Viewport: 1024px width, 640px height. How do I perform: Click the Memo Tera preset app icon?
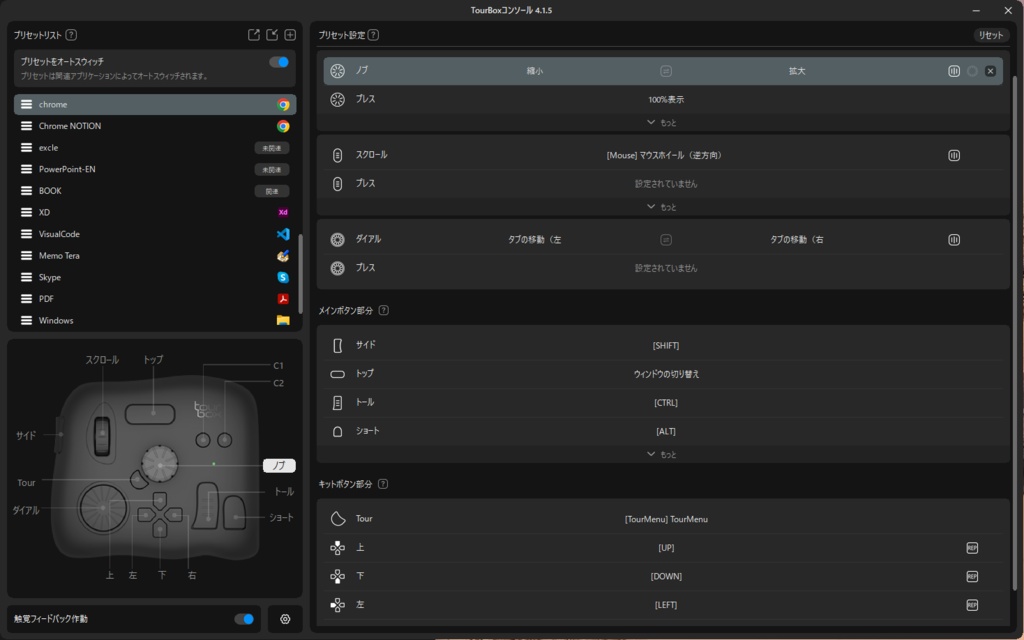[283, 255]
